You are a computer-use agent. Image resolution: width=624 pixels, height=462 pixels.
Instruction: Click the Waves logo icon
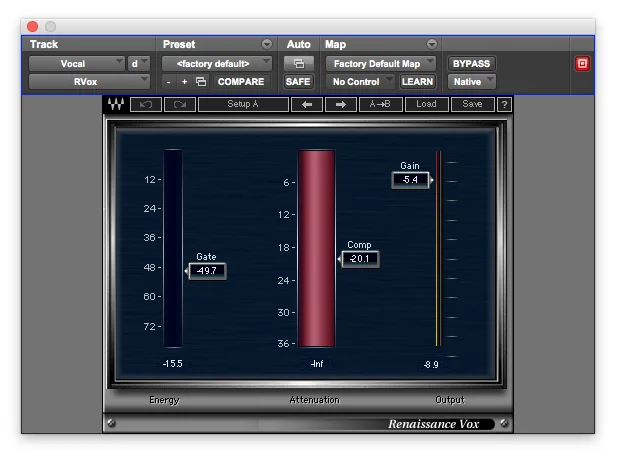click(116, 104)
